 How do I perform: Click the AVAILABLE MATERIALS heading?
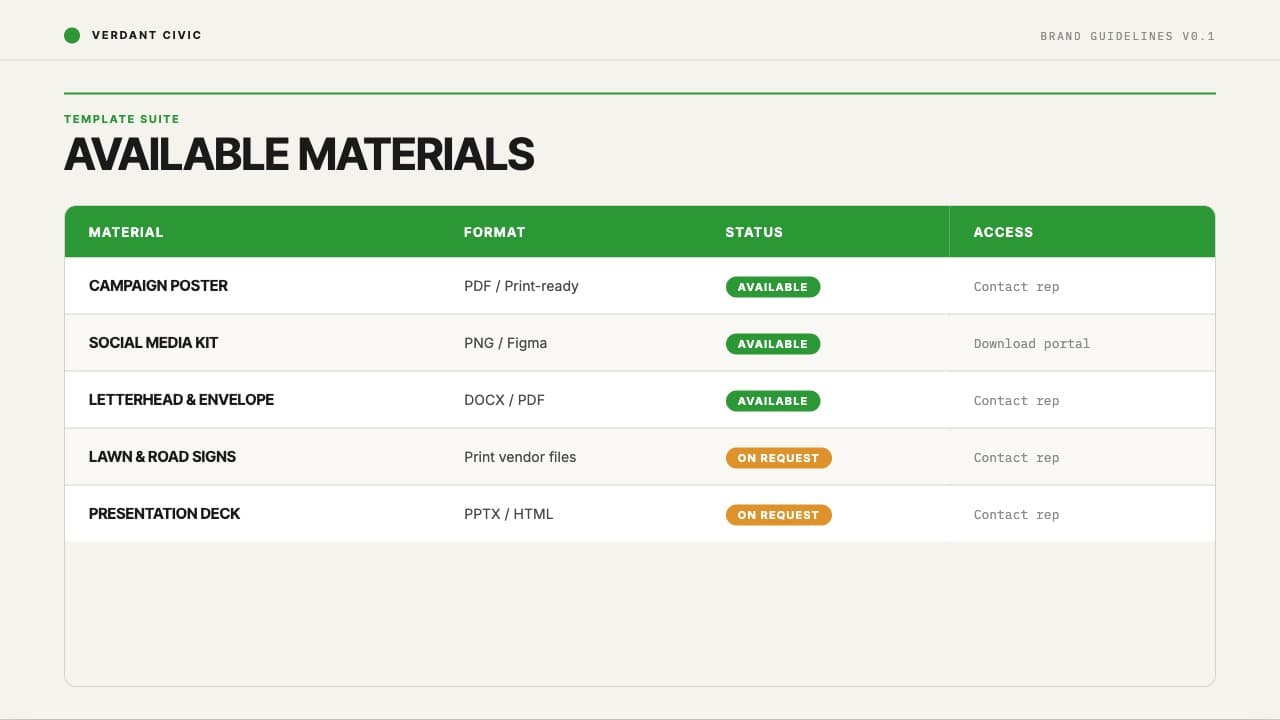(x=299, y=155)
